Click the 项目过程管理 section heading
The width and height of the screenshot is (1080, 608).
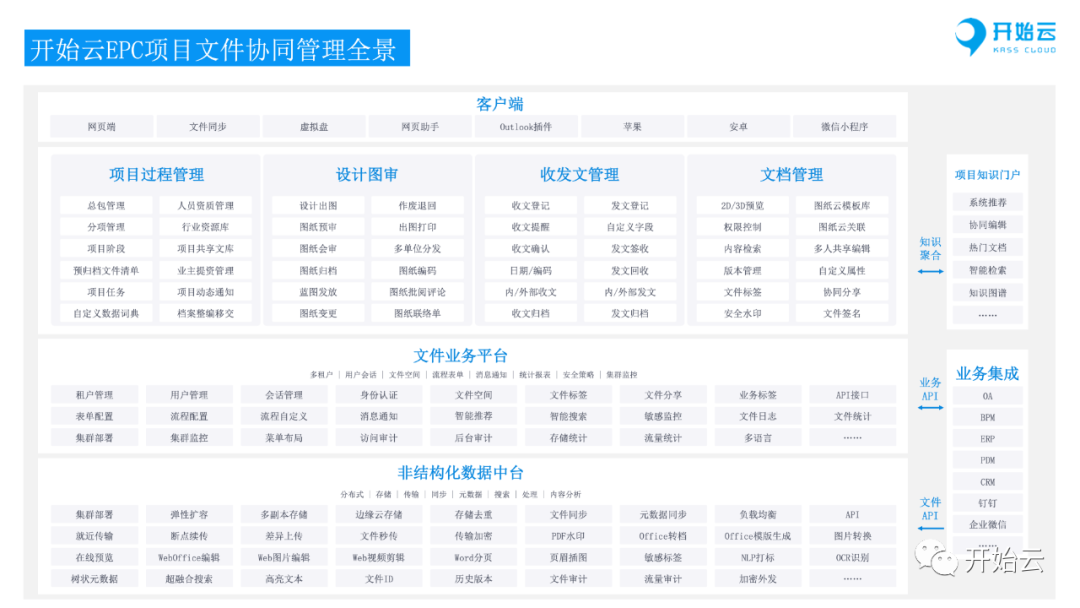click(156, 175)
